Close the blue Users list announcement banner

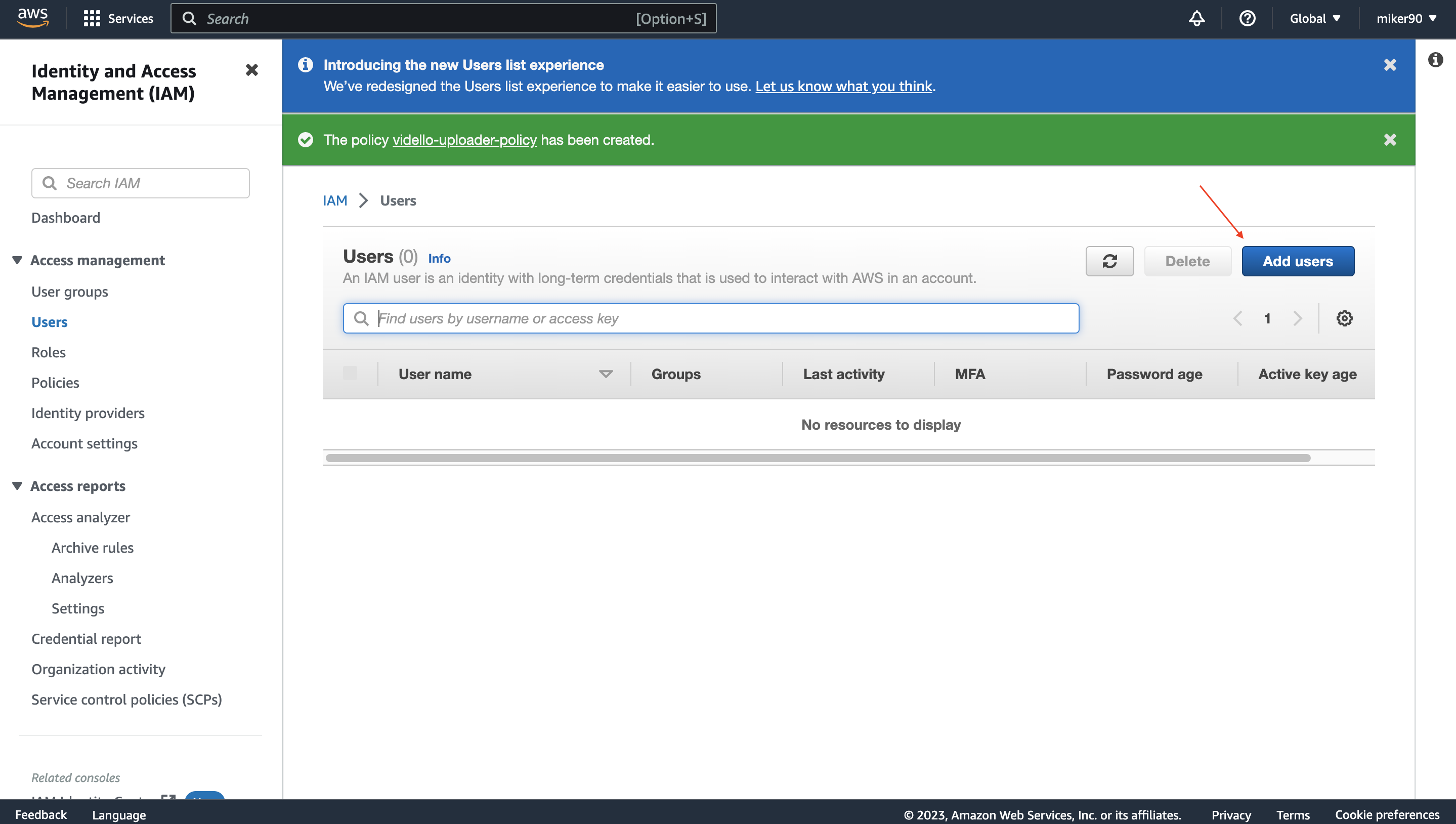1390,65
